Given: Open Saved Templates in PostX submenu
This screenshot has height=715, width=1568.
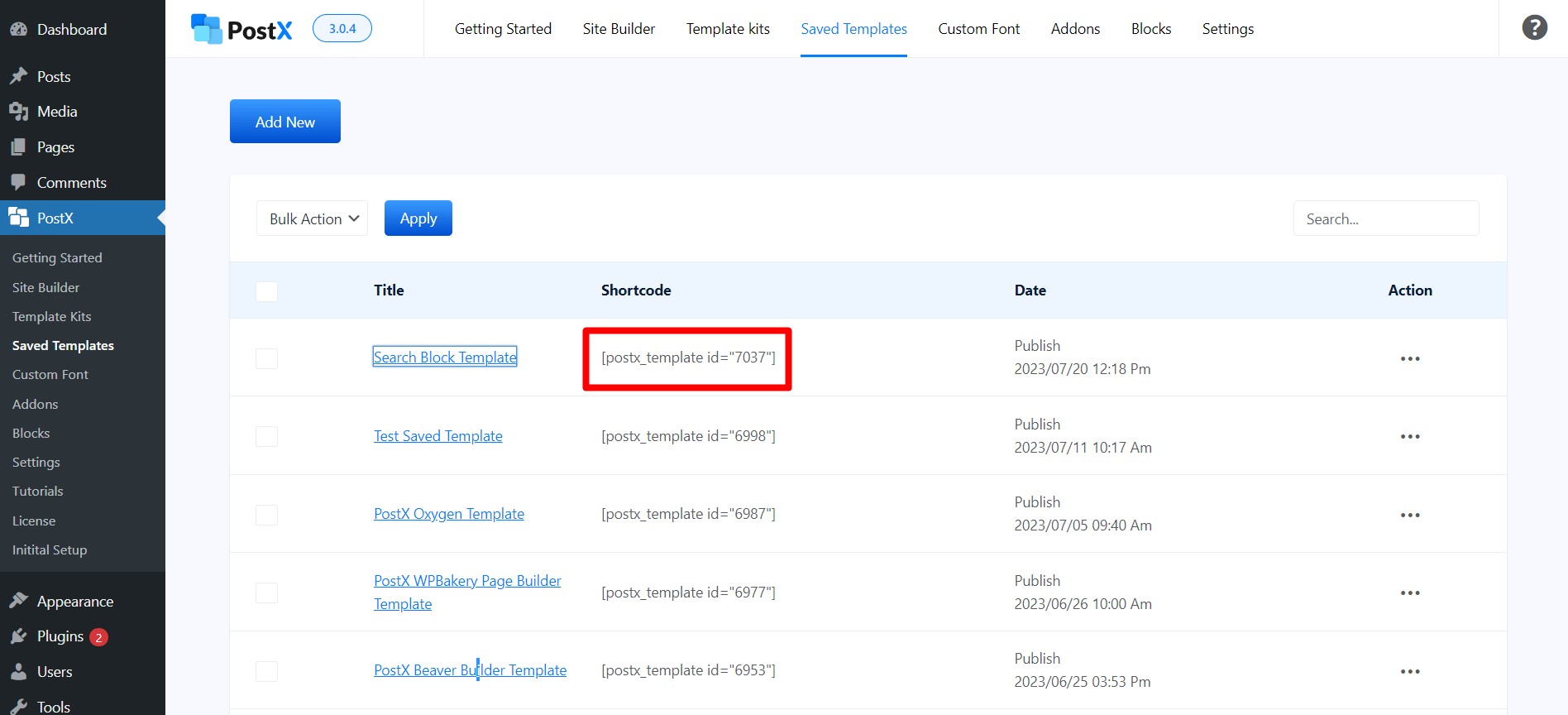Looking at the screenshot, I should click(x=63, y=345).
